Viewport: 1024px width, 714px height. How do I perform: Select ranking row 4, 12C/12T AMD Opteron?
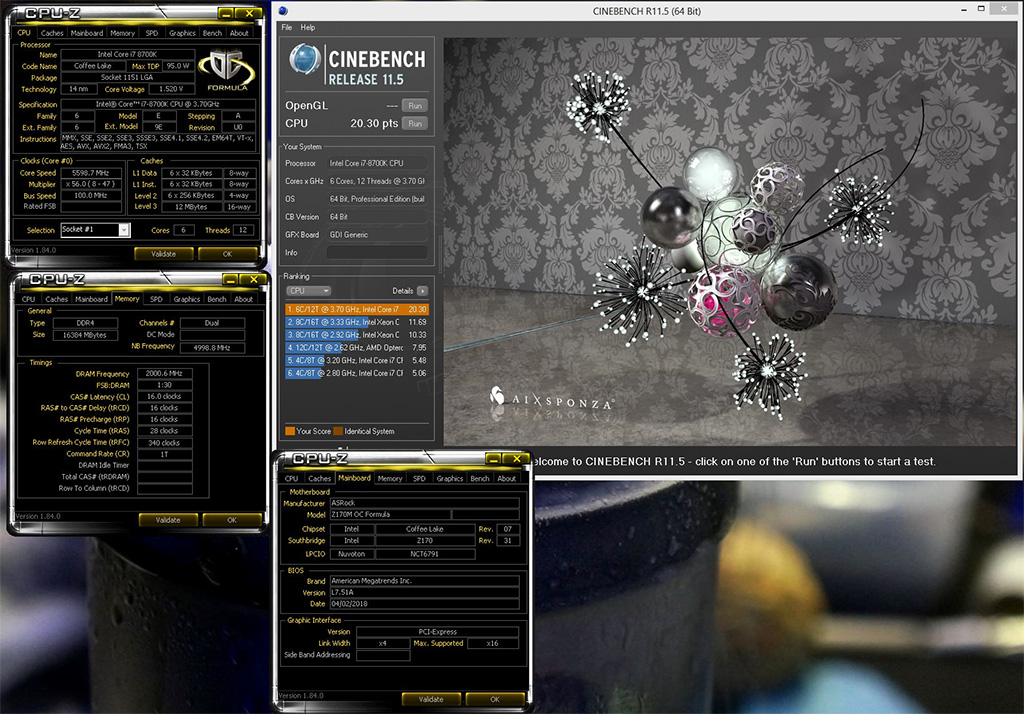click(x=357, y=348)
